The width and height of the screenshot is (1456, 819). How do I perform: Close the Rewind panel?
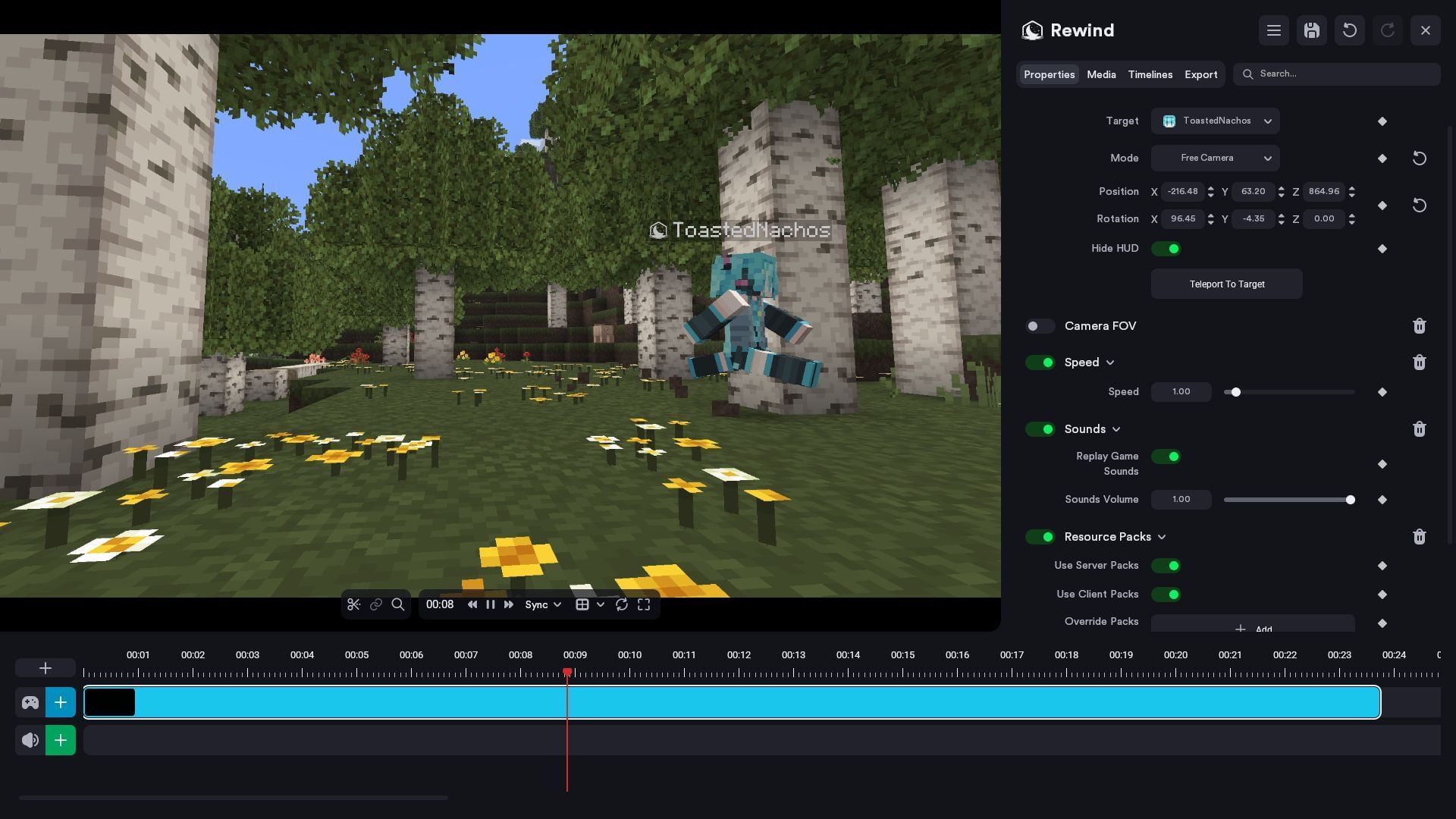[x=1426, y=30]
